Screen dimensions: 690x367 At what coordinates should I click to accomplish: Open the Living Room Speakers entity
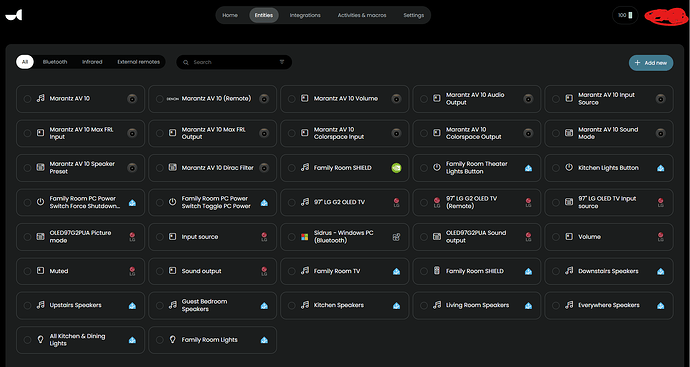click(x=477, y=305)
